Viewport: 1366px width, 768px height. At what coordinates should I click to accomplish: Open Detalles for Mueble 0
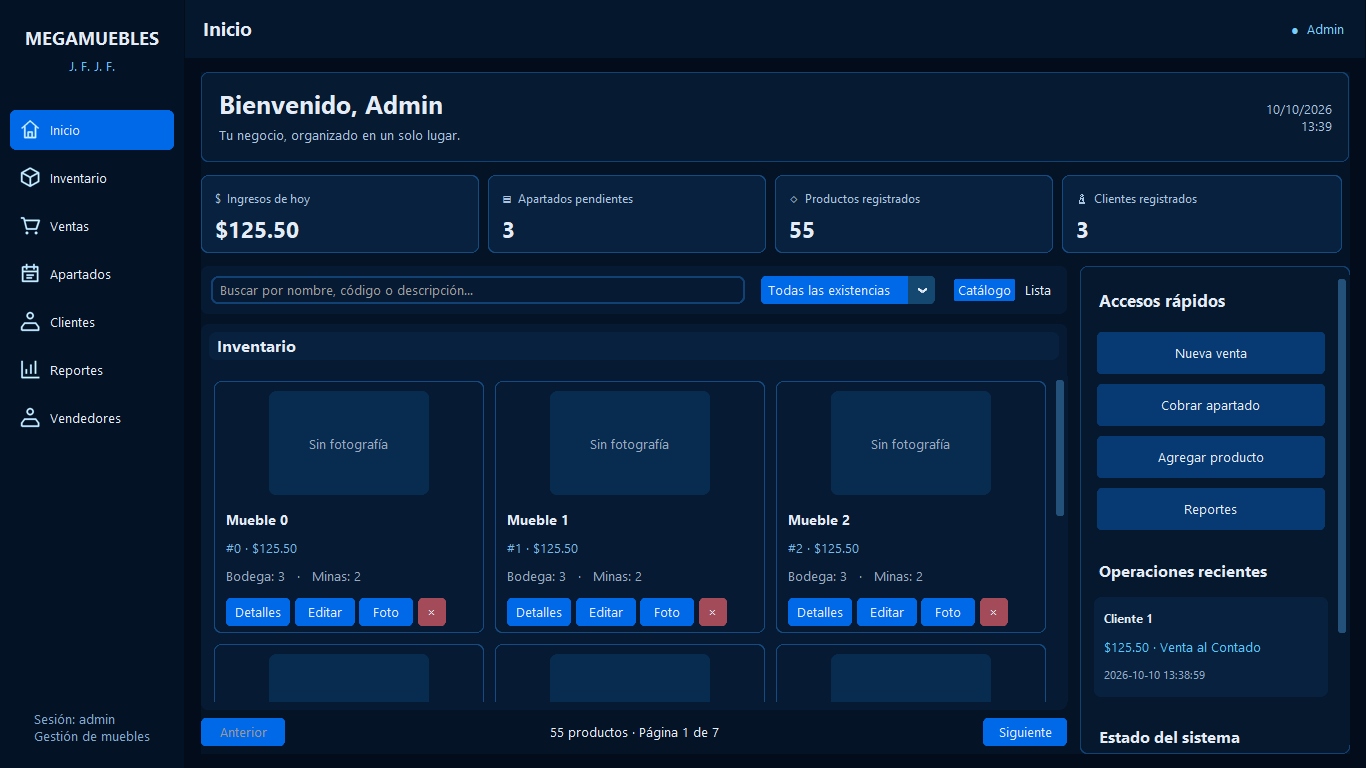click(x=258, y=612)
